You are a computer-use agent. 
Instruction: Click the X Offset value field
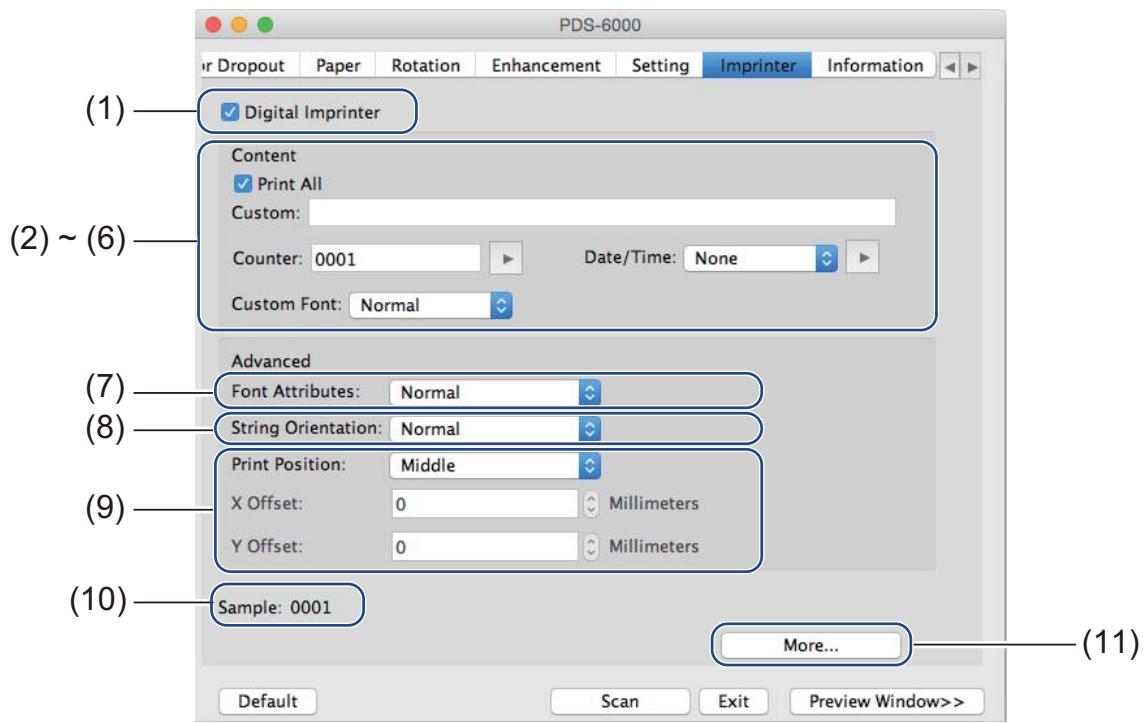[484, 503]
